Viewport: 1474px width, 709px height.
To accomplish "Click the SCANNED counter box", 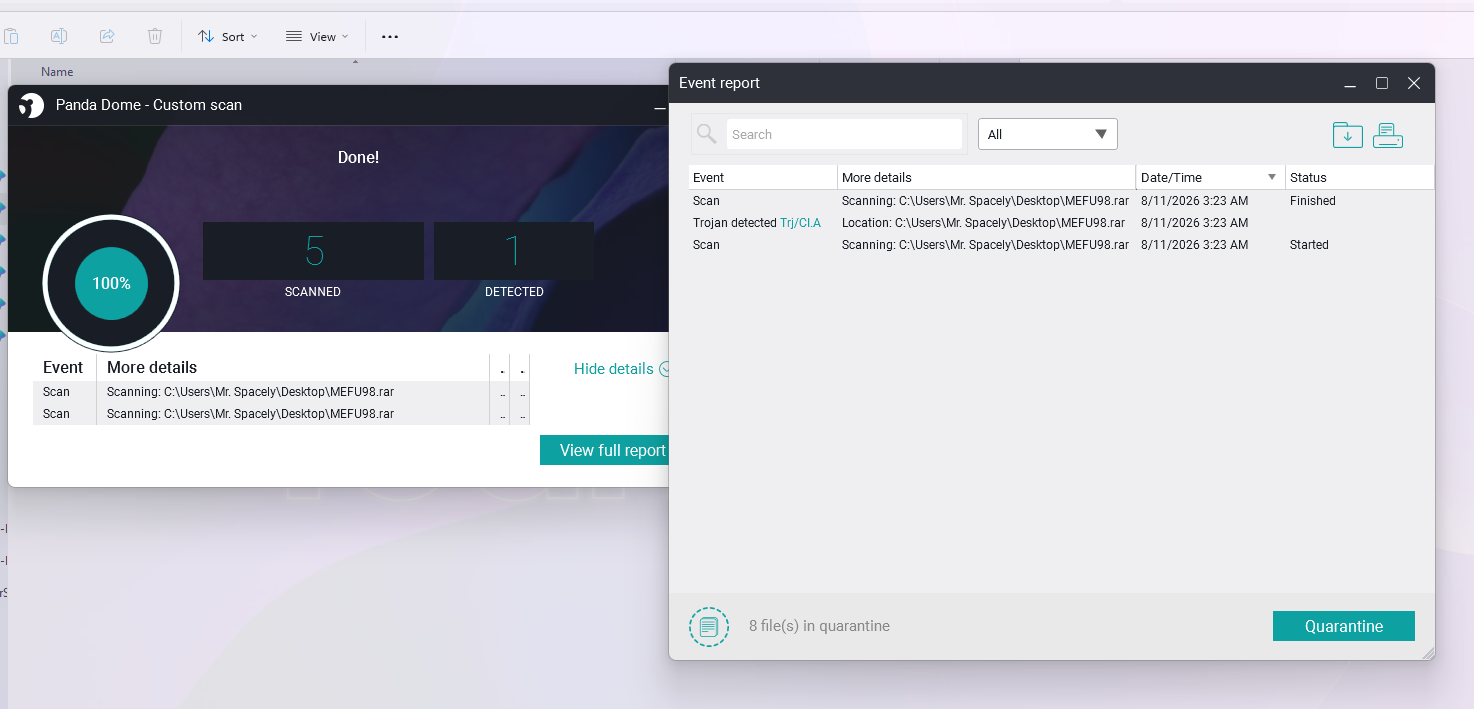I will pyautogui.click(x=313, y=251).
